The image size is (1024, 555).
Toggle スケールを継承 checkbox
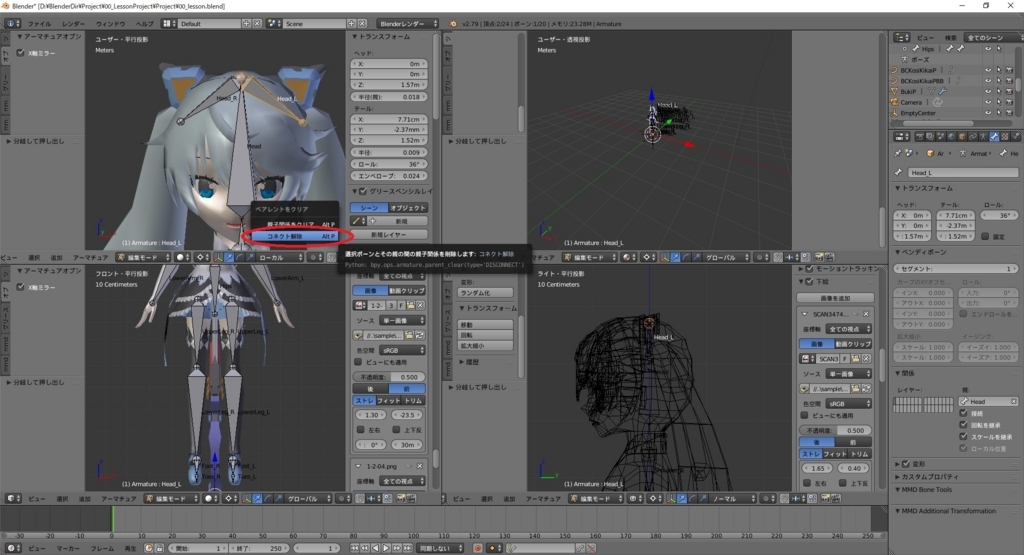pyautogui.click(x=963, y=436)
